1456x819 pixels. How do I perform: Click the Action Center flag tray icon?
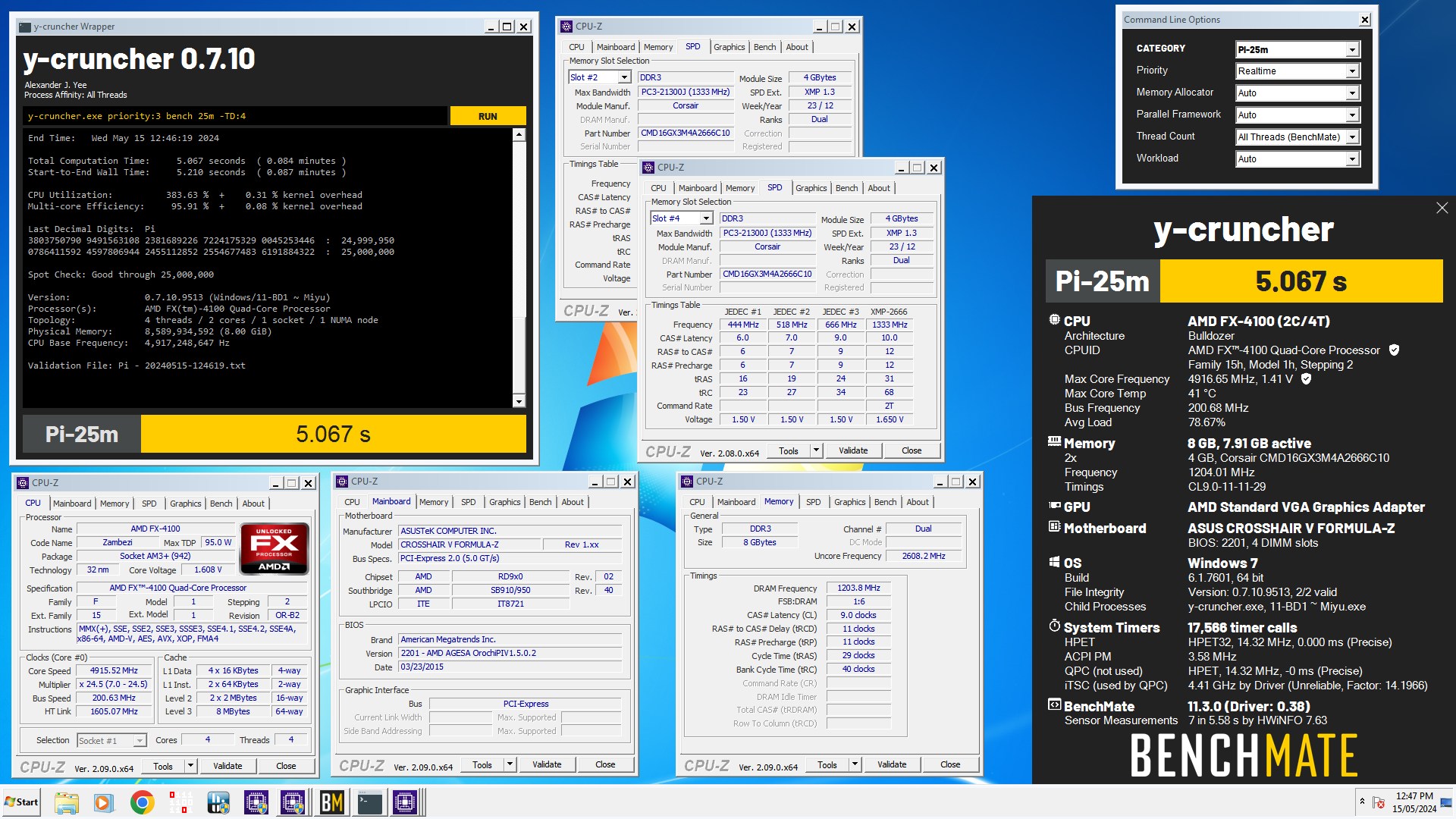point(1379,802)
